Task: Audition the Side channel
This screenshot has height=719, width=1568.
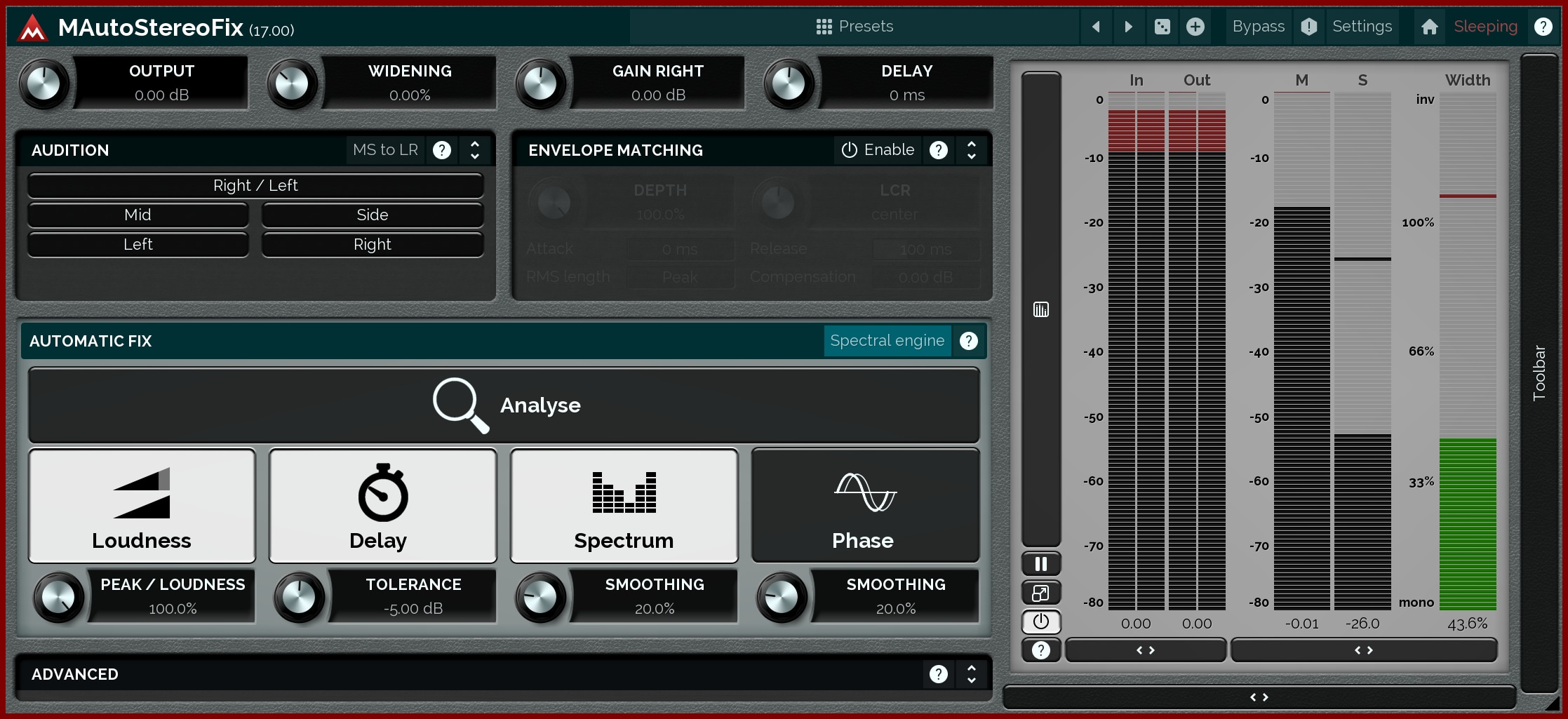Action: click(372, 215)
